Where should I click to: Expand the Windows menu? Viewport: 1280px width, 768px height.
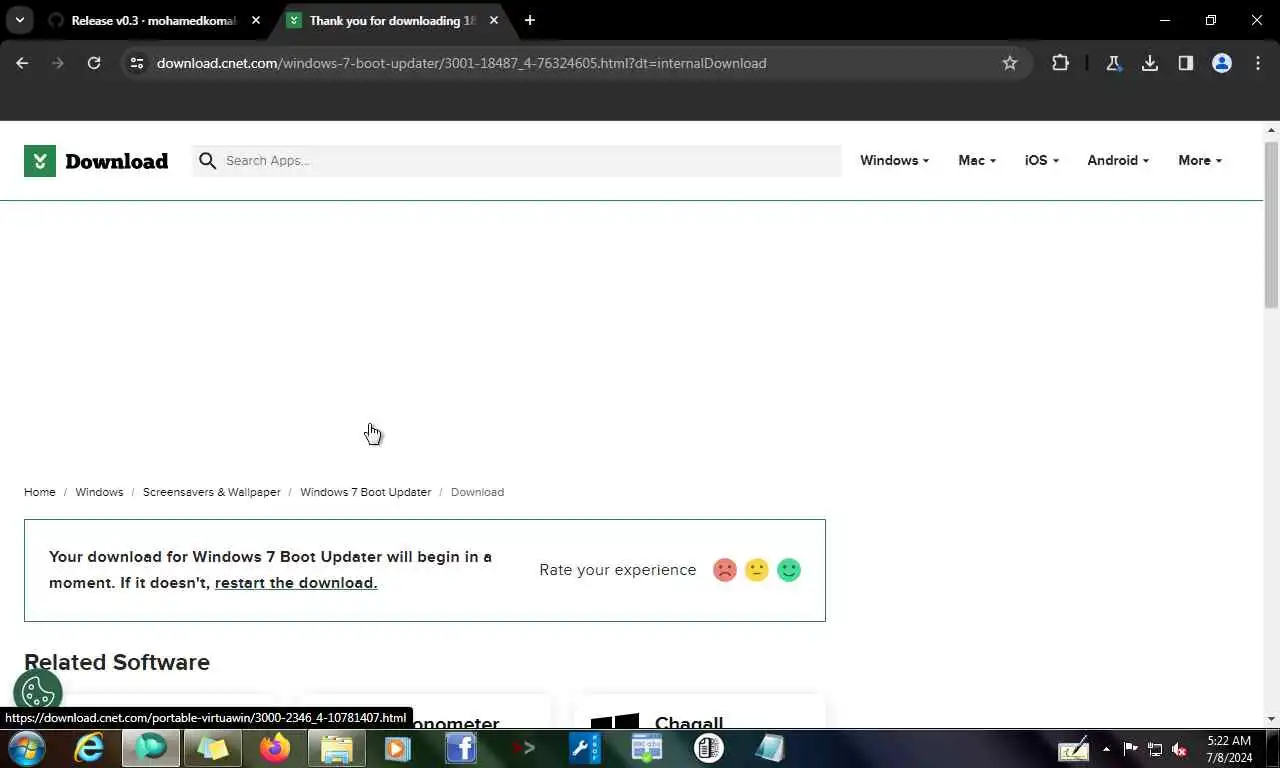[x=894, y=160]
